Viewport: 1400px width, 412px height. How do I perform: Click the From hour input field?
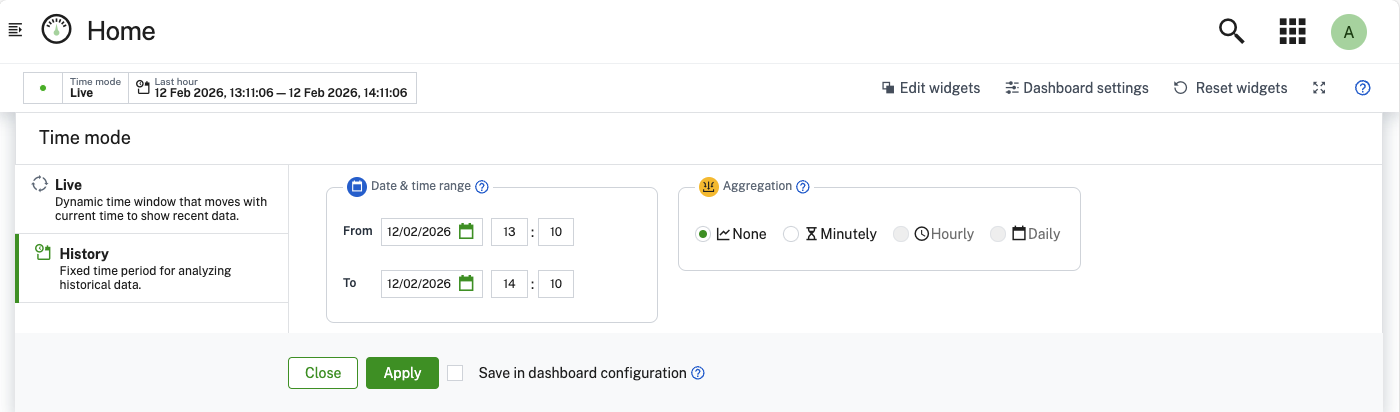tap(509, 232)
